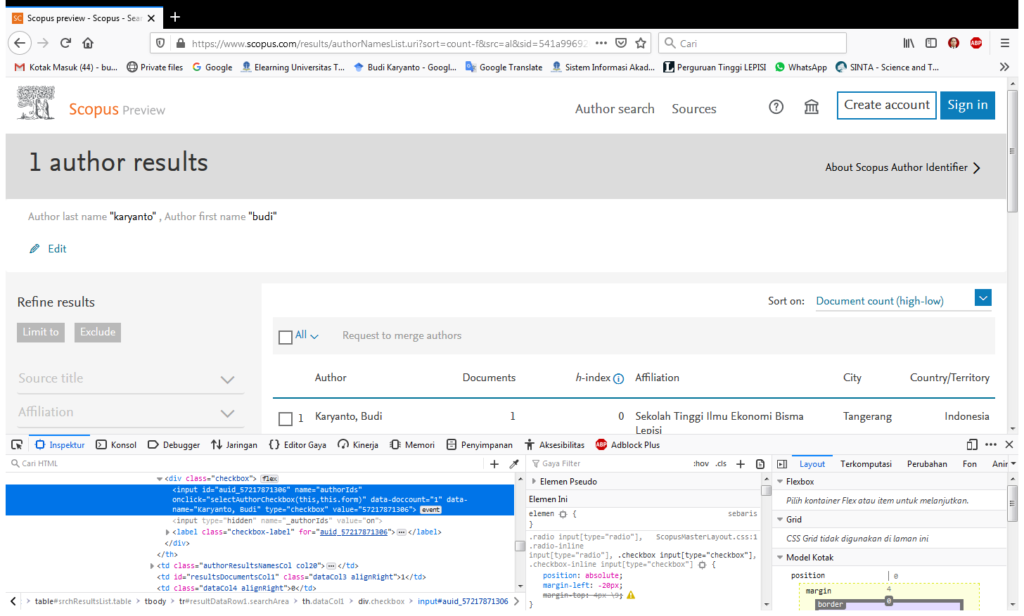
Task: Tick the All authors checkbox
Action: [286, 337]
